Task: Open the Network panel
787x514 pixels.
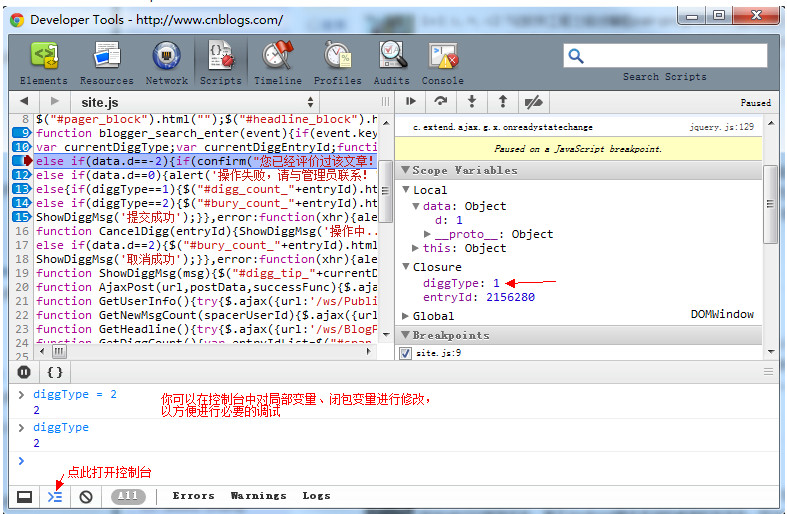Action: click(167, 63)
